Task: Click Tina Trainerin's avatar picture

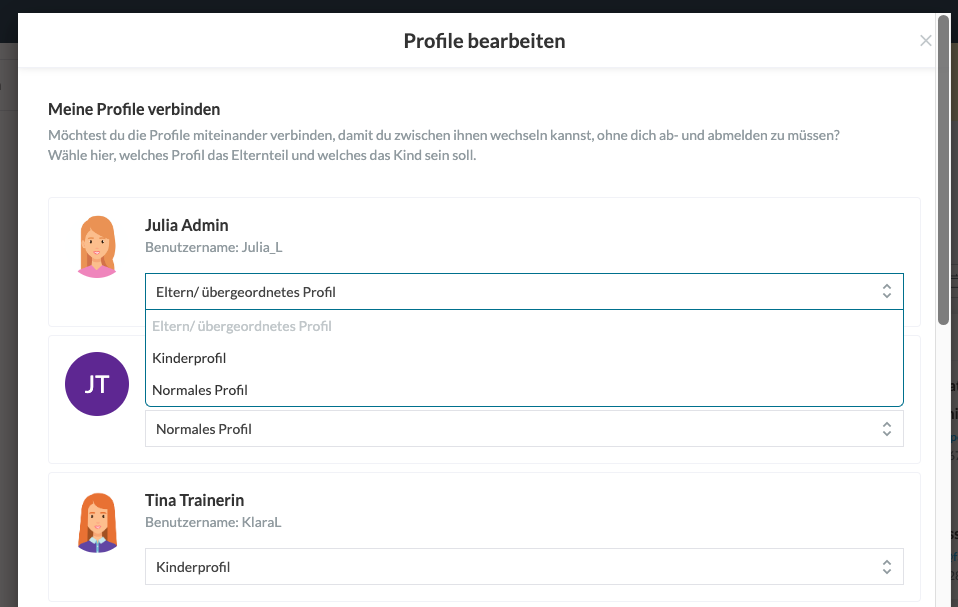Action: tap(97, 522)
